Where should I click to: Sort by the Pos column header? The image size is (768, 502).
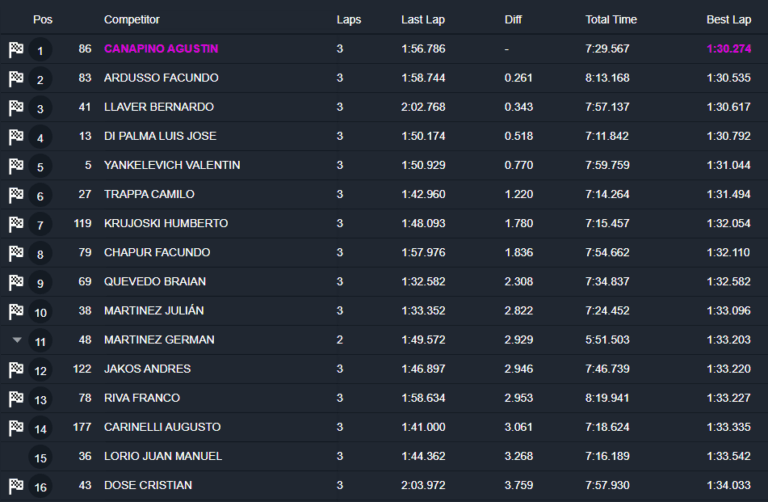(x=42, y=20)
